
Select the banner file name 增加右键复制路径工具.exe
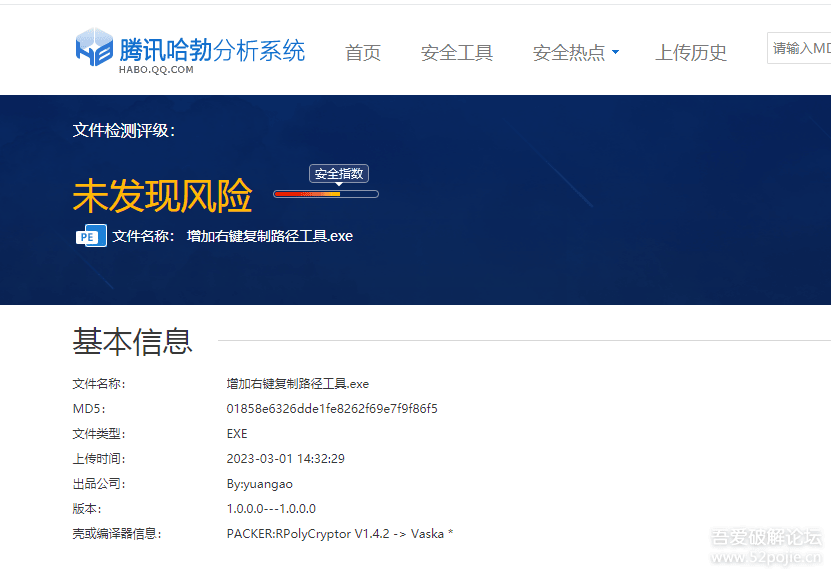pyautogui.click(x=270, y=236)
